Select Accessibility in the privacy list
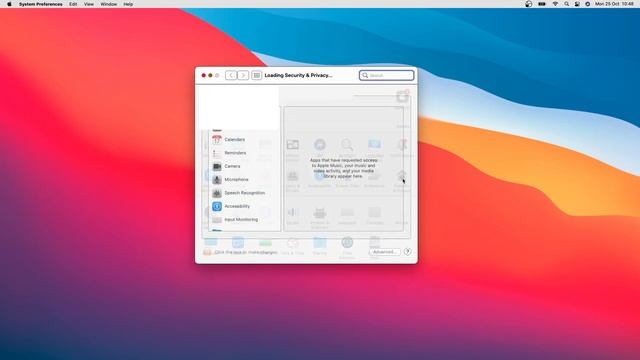 [244, 207]
